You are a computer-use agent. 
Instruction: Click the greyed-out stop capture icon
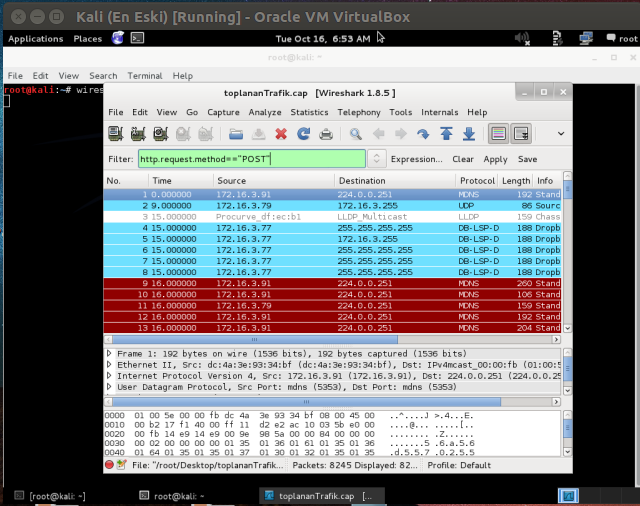pos(183,134)
